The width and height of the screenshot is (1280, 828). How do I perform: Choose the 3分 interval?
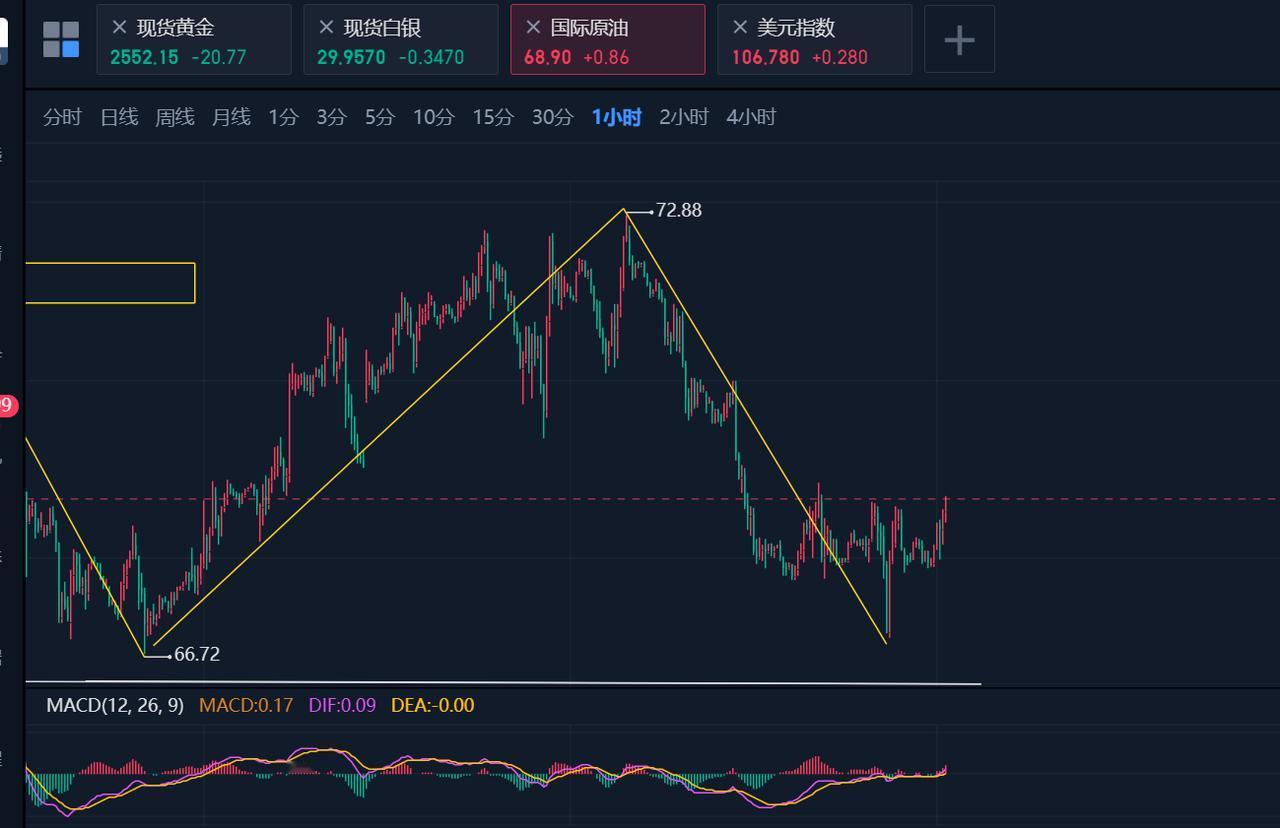331,117
